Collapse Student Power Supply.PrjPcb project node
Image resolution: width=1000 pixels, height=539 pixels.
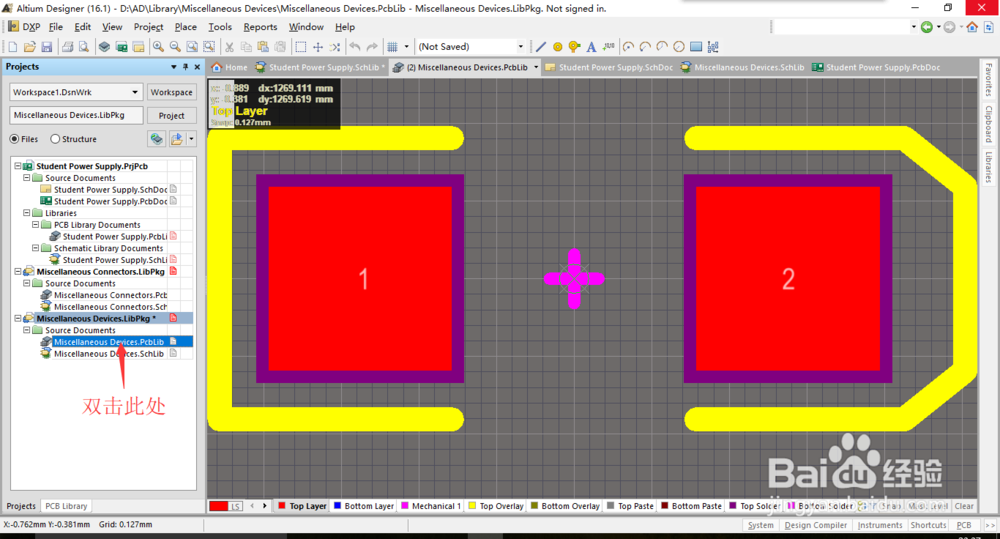click(18, 166)
